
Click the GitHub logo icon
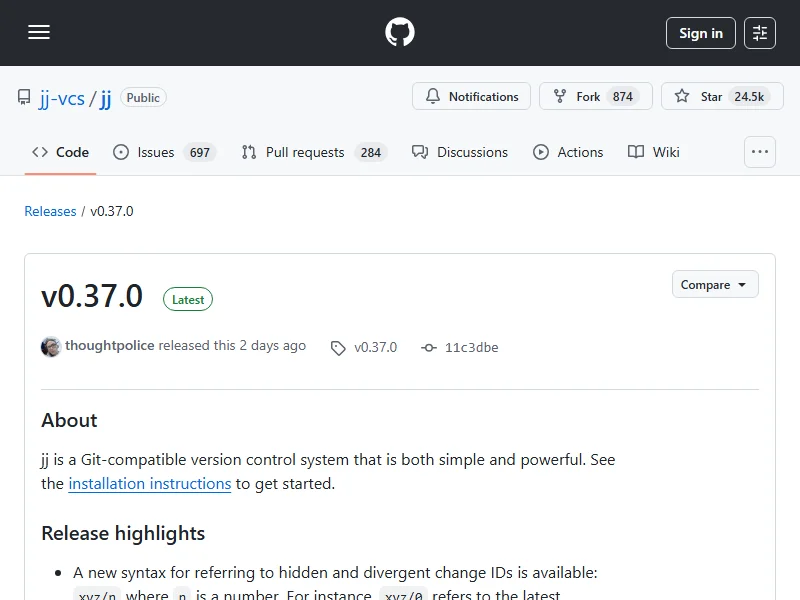pyautogui.click(x=400, y=33)
